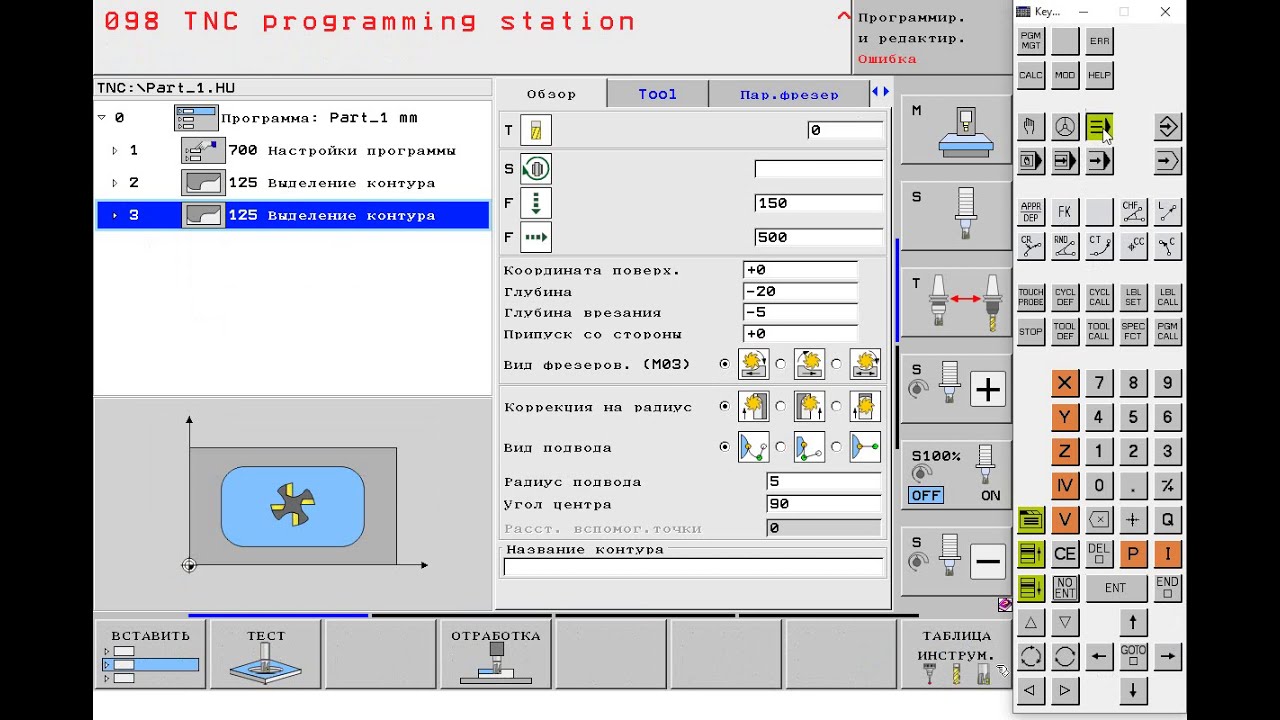
Task: Select second Вид подвода radio option
Action: [x=780, y=447]
